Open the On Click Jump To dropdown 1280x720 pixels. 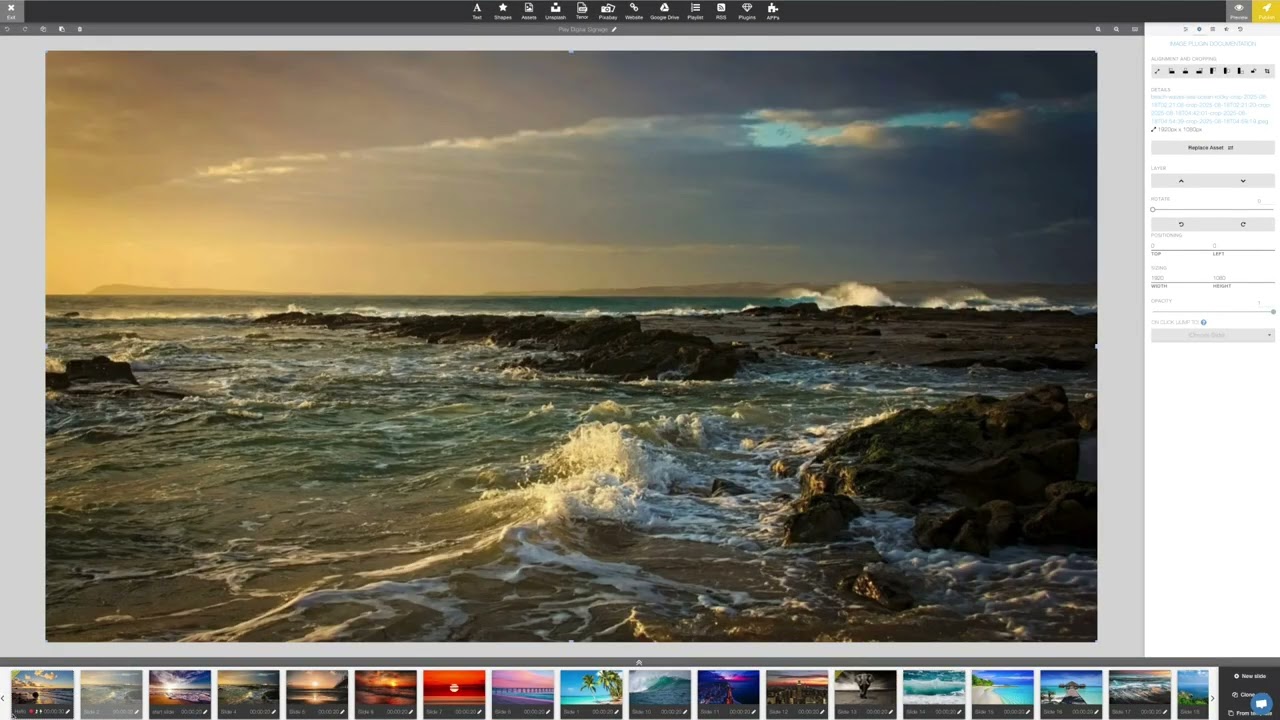(x=1212, y=335)
